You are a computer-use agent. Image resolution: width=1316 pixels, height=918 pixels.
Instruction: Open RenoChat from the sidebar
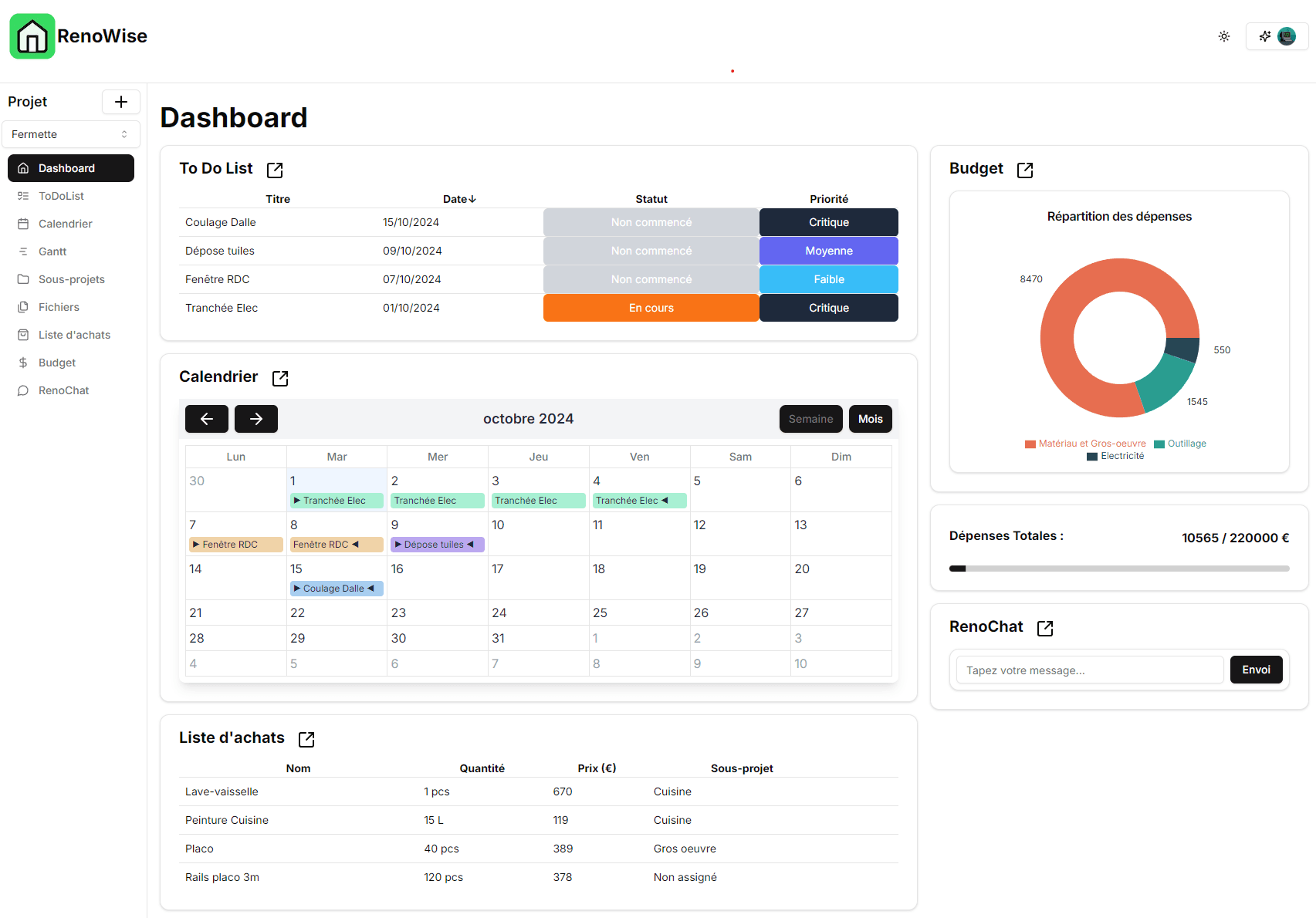[63, 390]
